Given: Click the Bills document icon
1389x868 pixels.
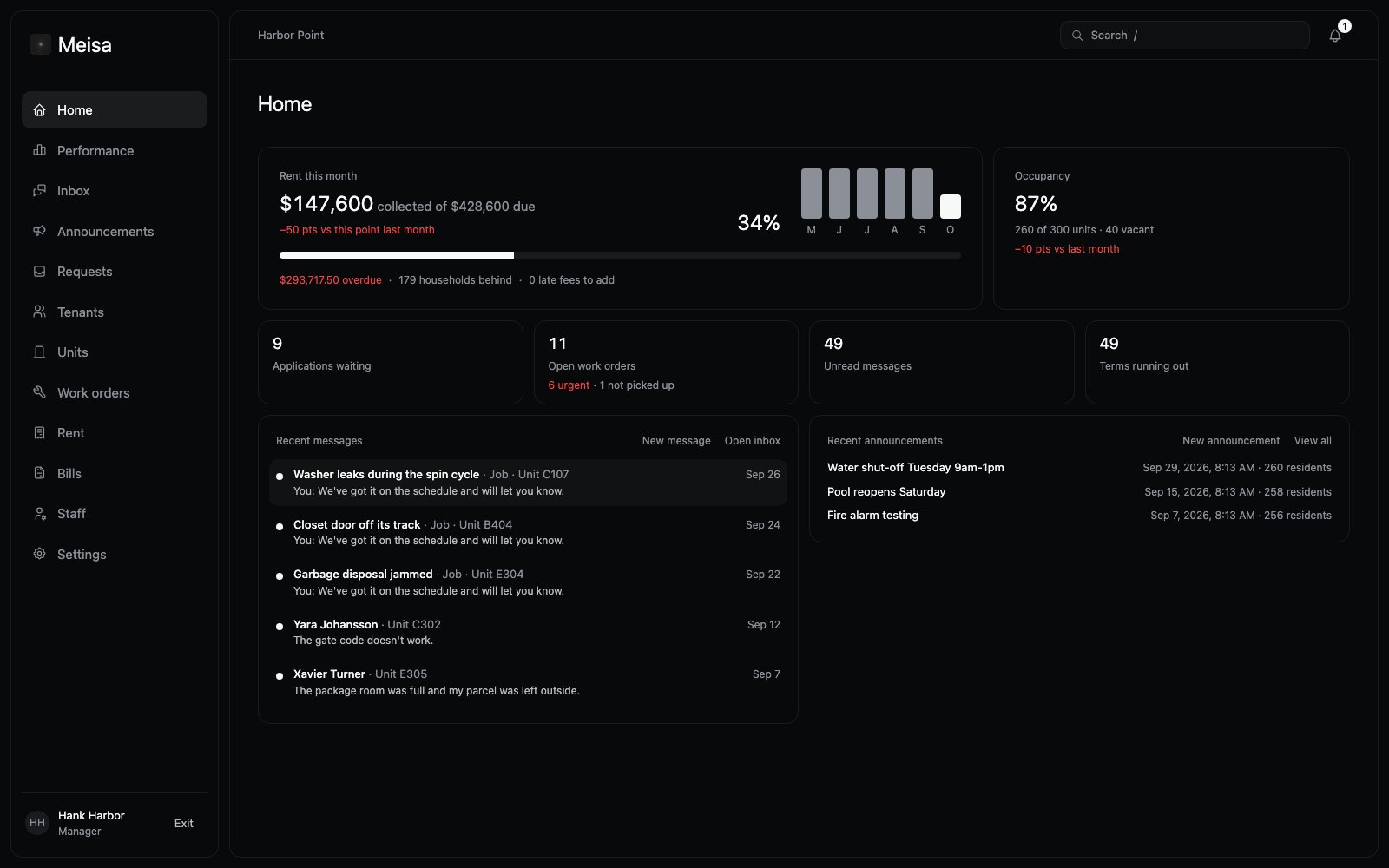Looking at the screenshot, I should point(39,473).
